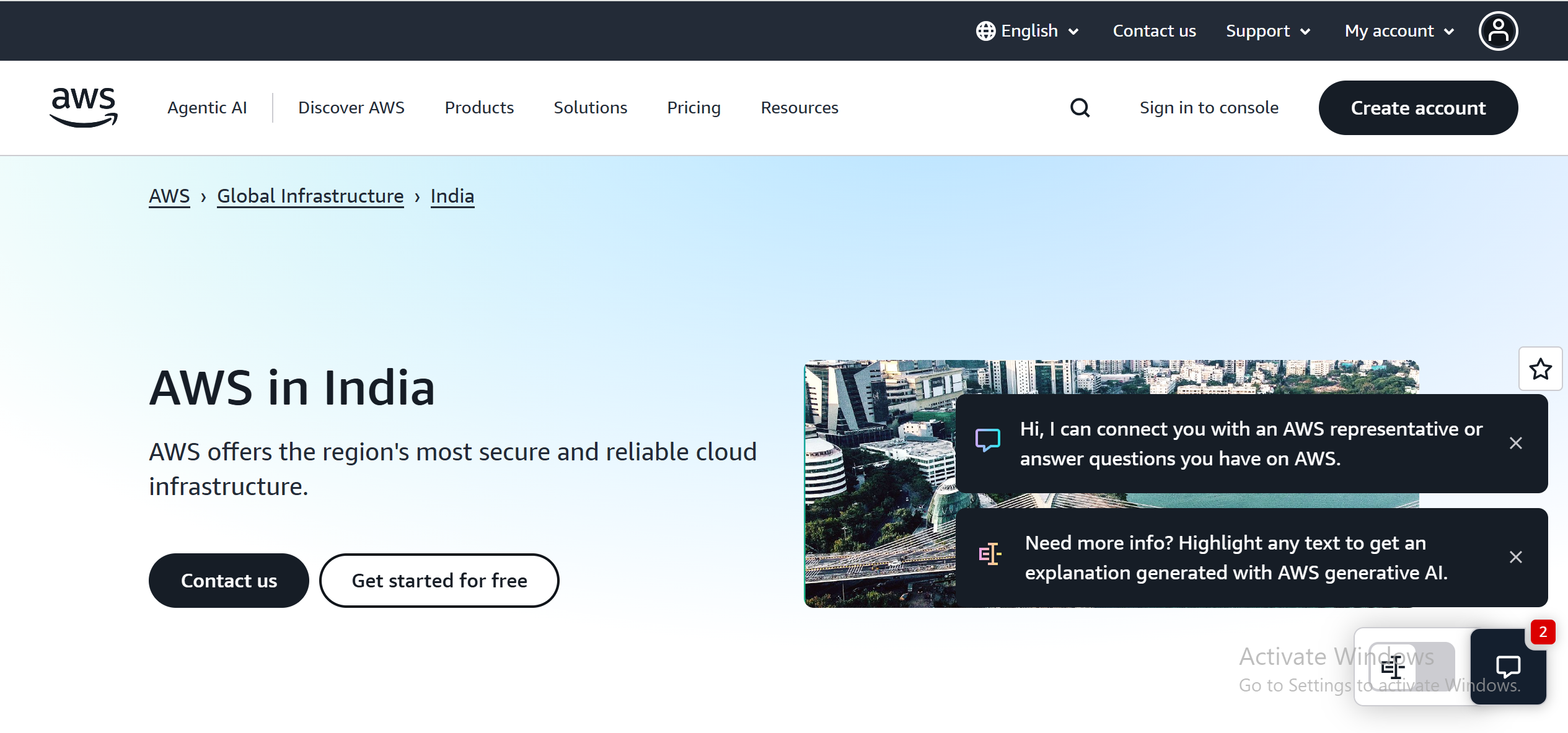Dismiss the generative AI explanation tip

(x=1515, y=557)
